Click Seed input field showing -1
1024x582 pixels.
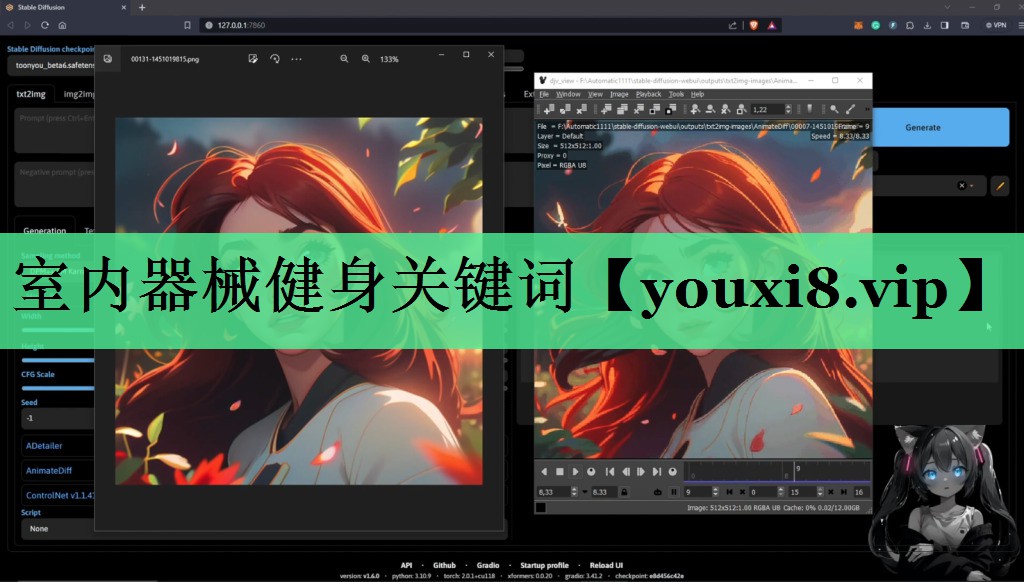pos(59,418)
